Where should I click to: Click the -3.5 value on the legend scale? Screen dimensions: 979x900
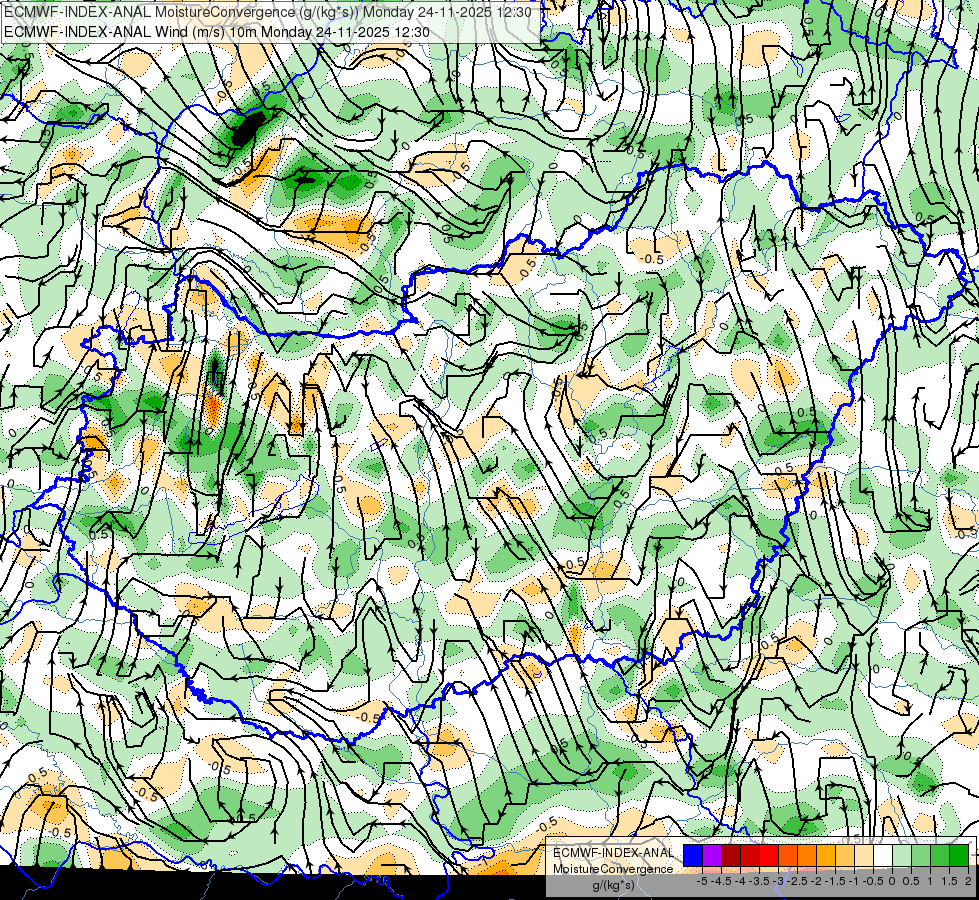click(760, 881)
